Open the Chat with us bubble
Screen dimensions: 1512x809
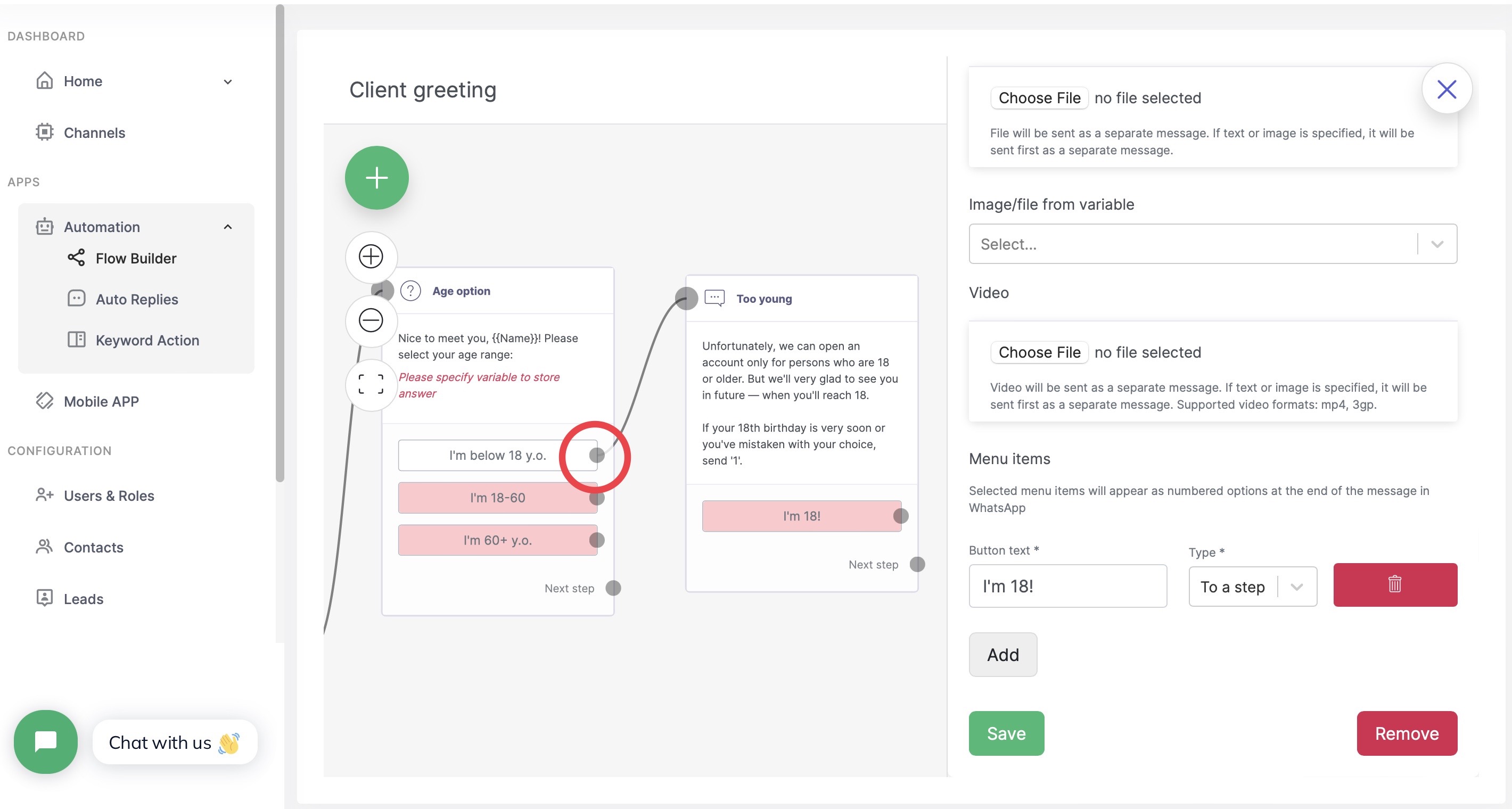click(46, 741)
